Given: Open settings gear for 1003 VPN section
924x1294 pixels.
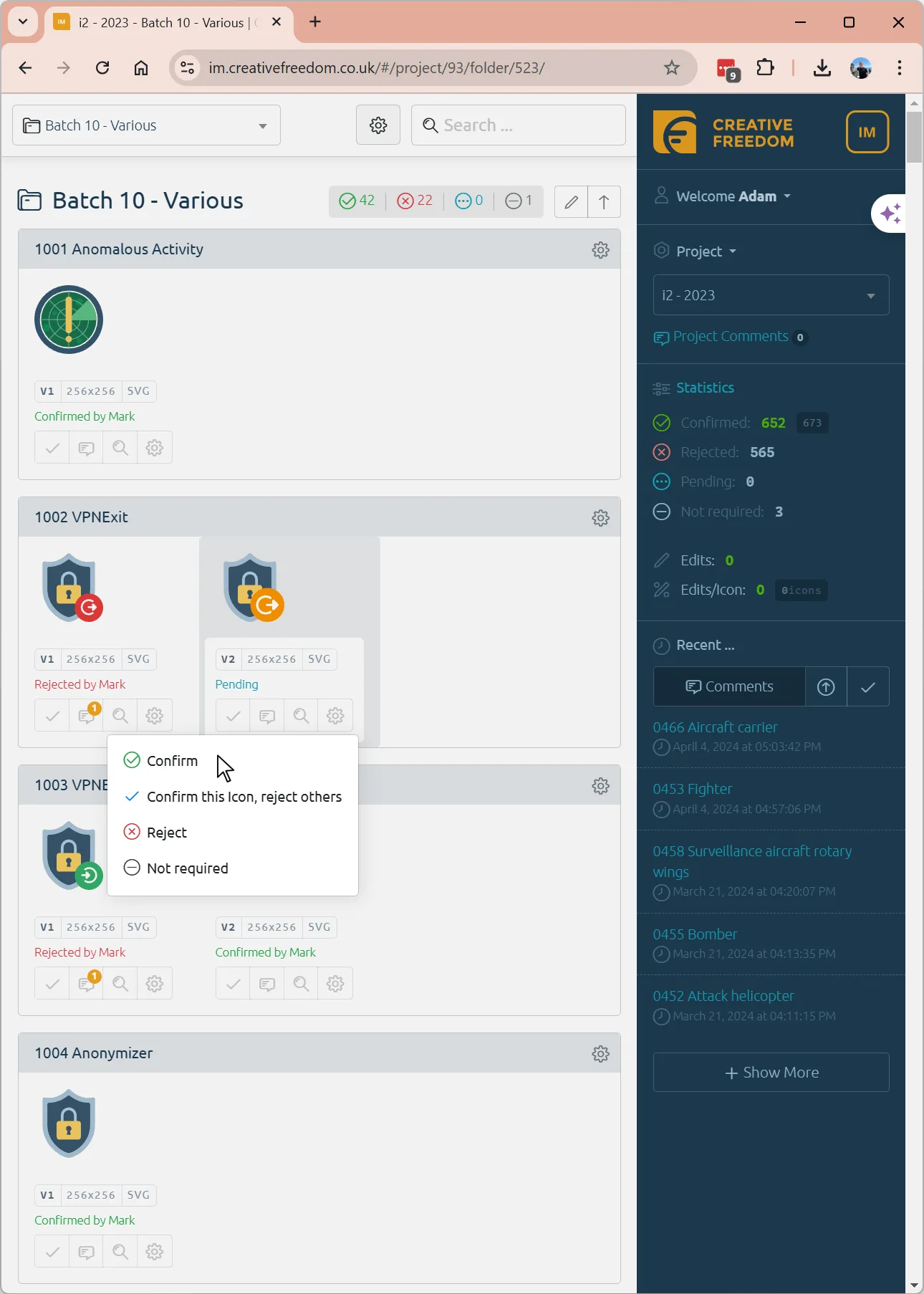Looking at the screenshot, I should 600,785.
